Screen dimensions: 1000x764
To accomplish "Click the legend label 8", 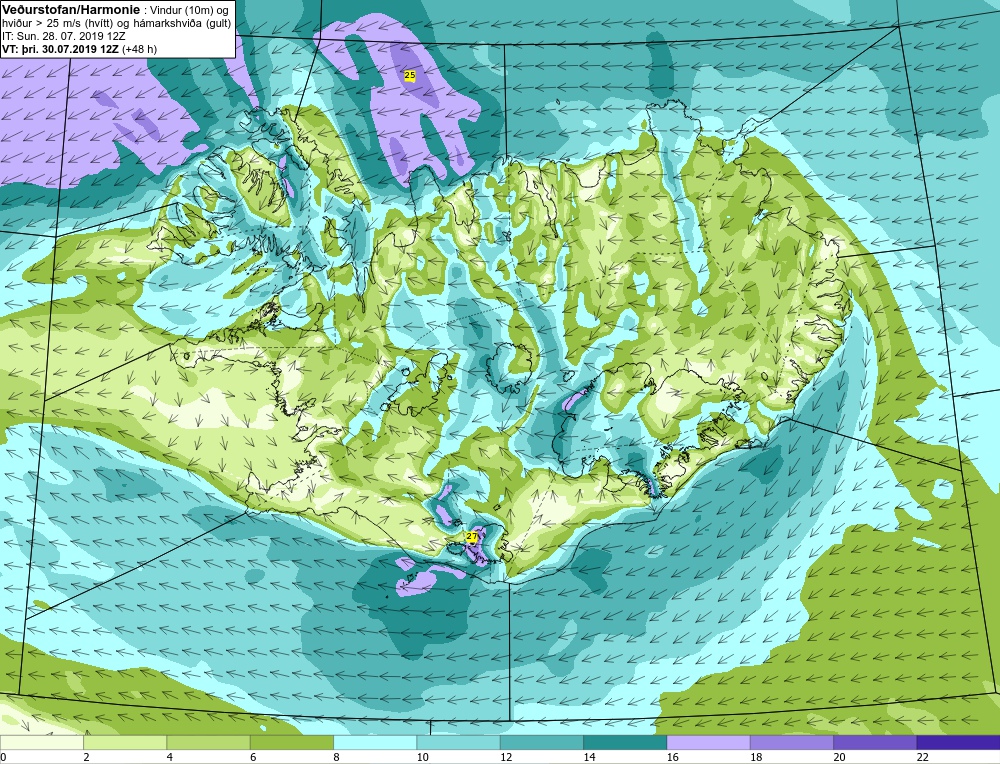I will 336,757.
